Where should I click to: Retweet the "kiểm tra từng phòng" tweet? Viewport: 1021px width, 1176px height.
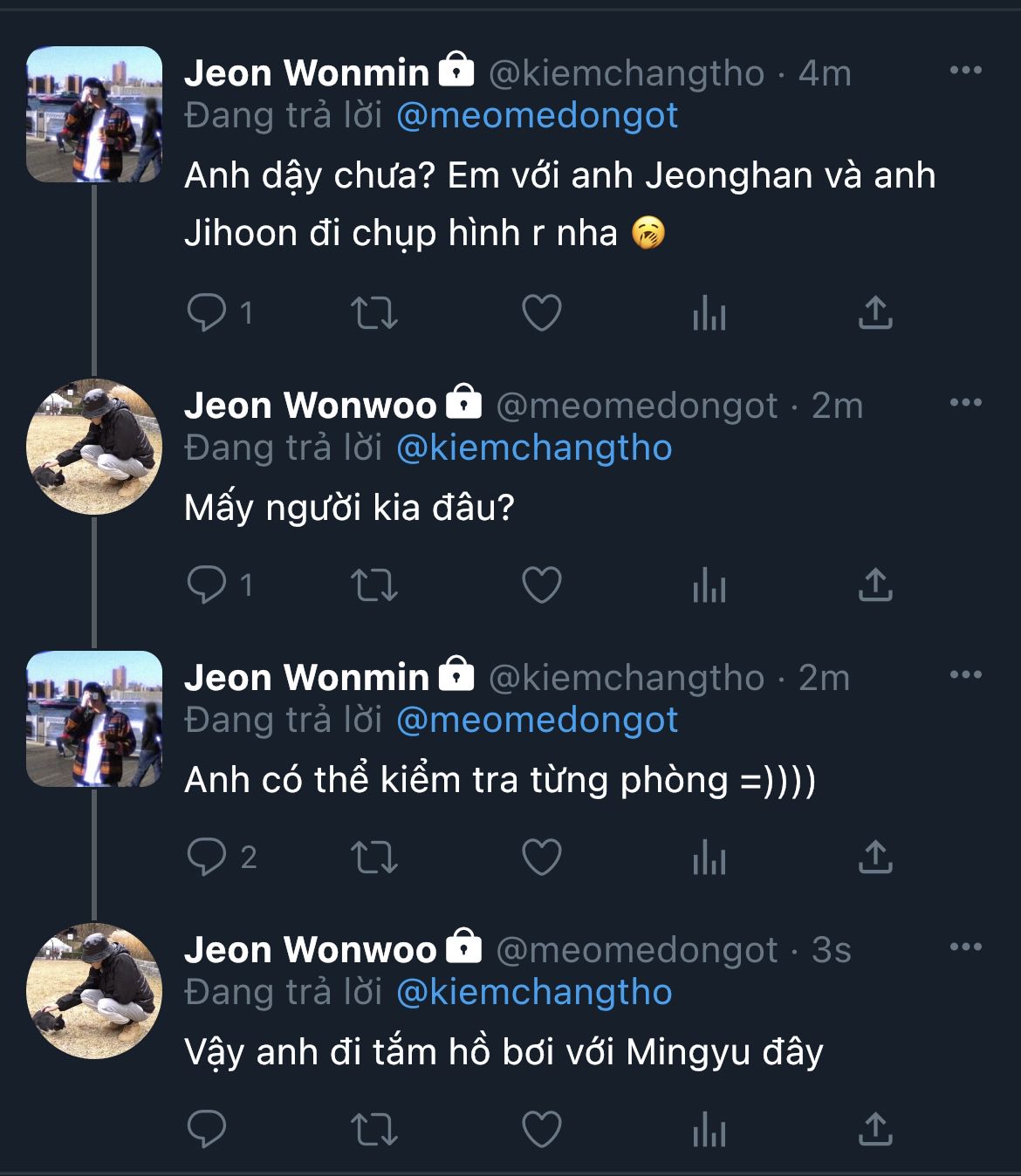[373, 858]
